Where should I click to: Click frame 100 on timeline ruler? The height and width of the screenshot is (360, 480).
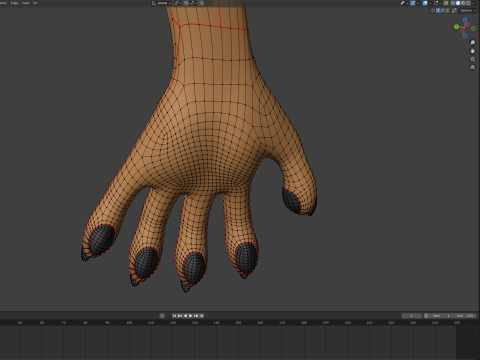129,323
